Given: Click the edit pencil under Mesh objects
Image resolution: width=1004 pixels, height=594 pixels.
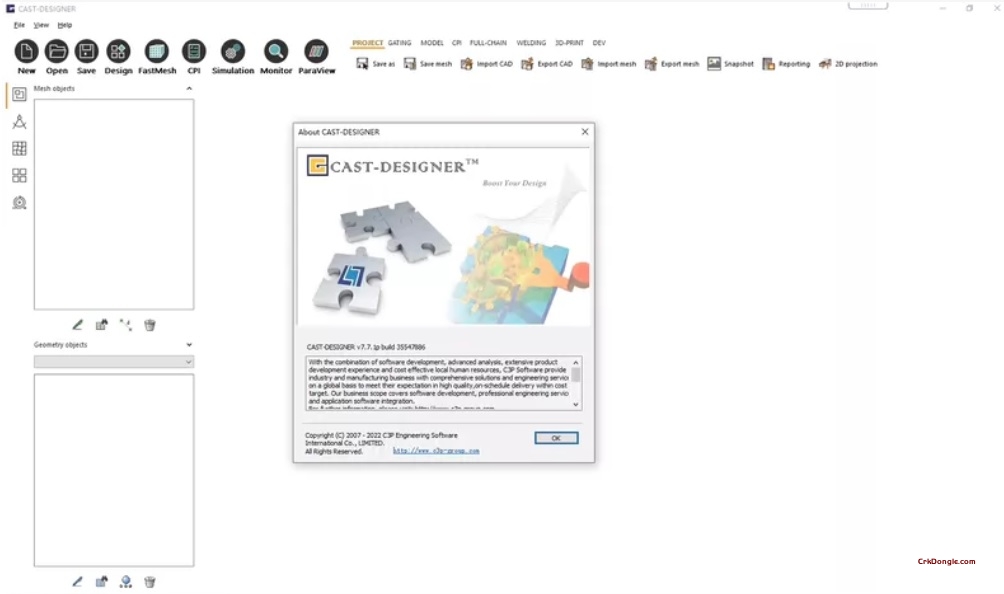Looking at the screenshot, I should (x=77, y=325).
